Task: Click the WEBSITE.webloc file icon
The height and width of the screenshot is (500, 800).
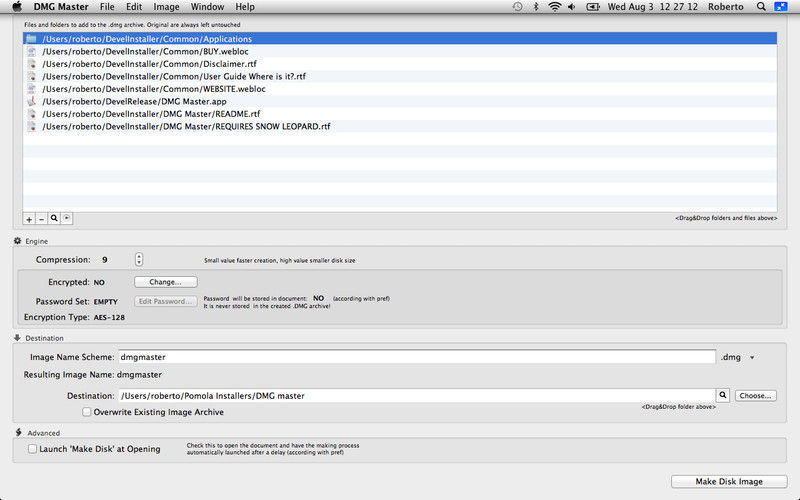Action: [32, 89]
